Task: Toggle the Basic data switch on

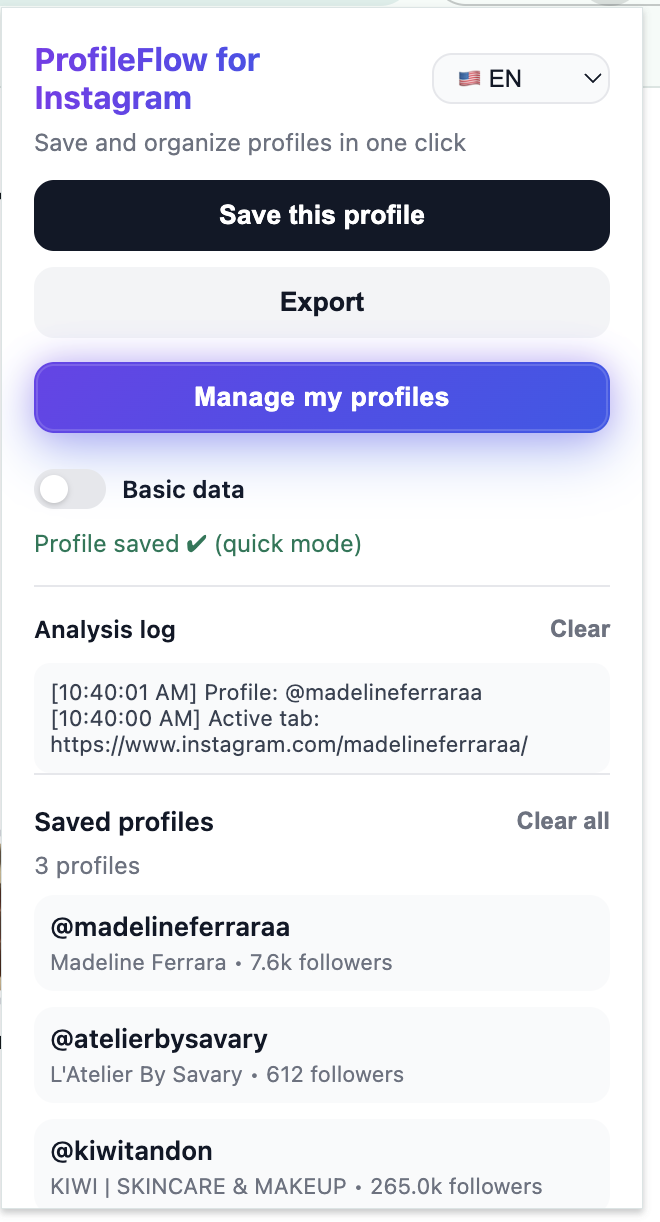Action: point(70,489)
